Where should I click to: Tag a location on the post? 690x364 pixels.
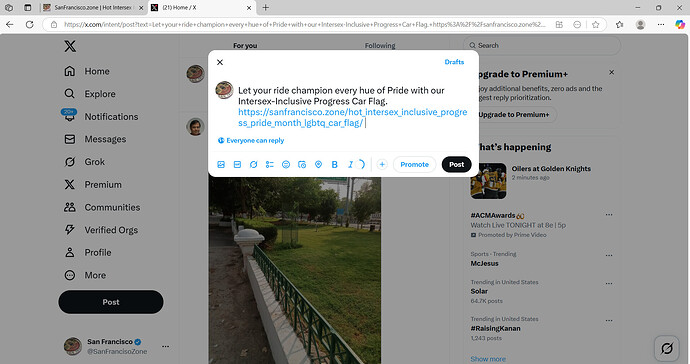coord(319,165)
